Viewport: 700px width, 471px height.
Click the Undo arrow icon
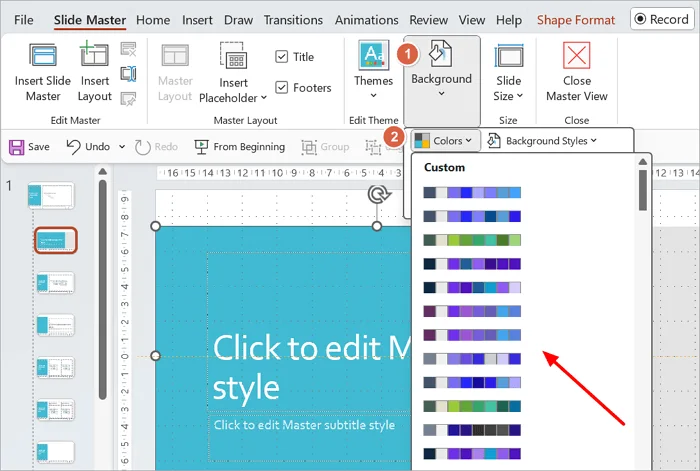[x=73, y=146]
